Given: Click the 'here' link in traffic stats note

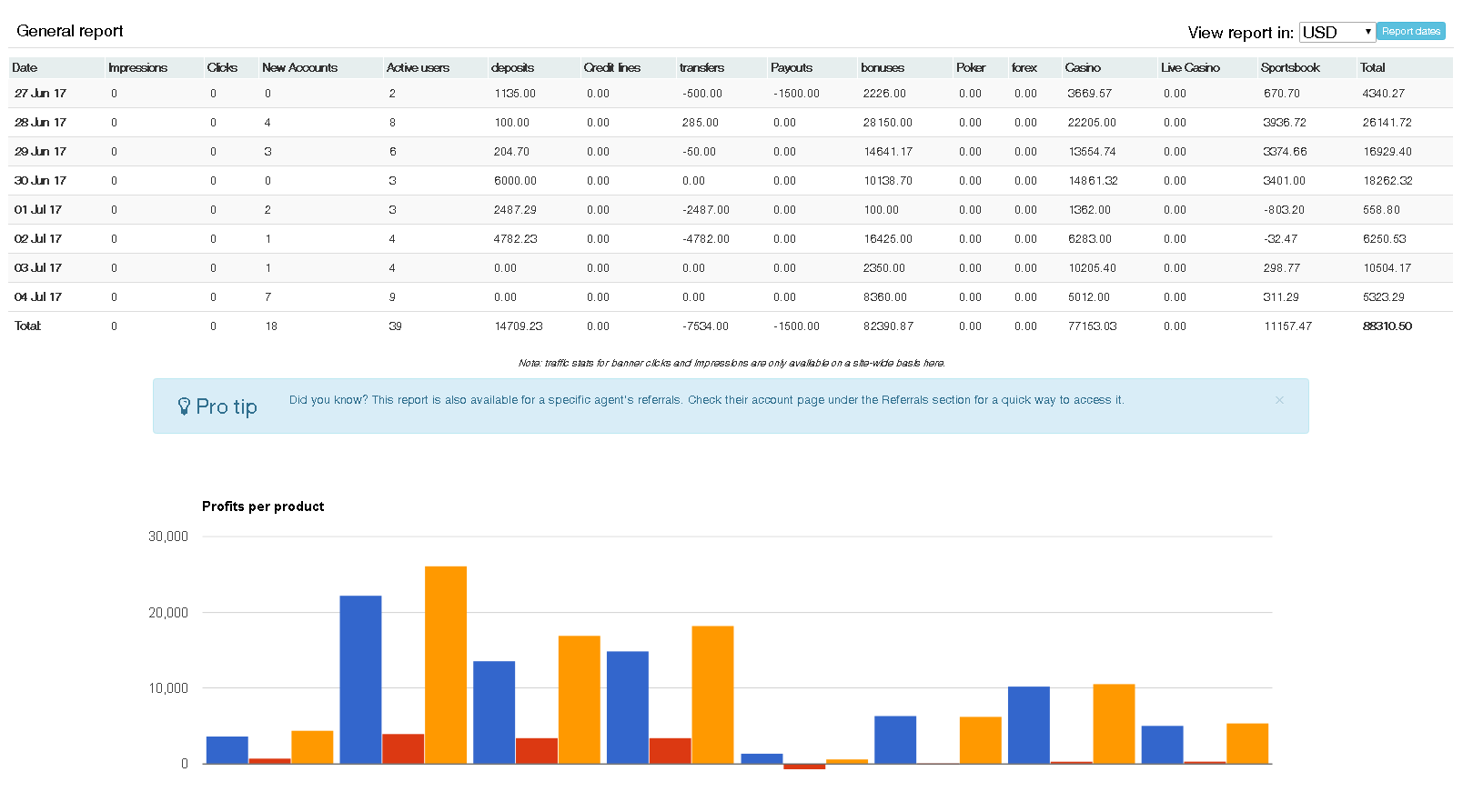Looking at the screenshot, I should (934, 363).
